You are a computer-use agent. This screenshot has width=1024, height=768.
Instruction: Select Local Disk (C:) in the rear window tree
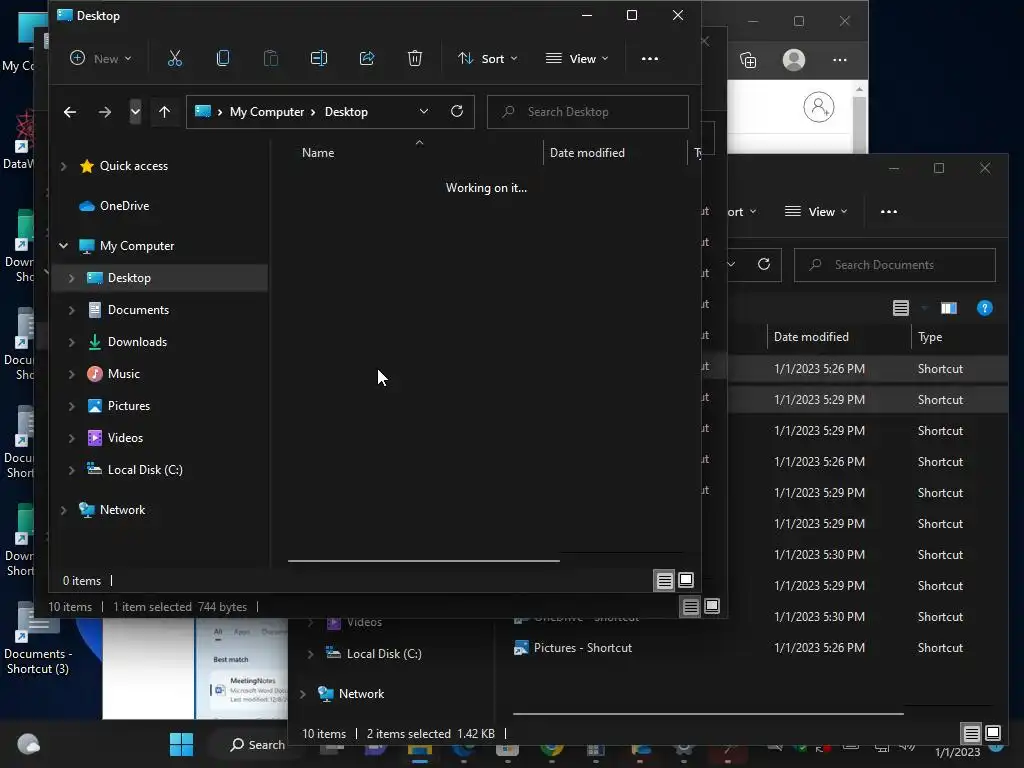384,654
